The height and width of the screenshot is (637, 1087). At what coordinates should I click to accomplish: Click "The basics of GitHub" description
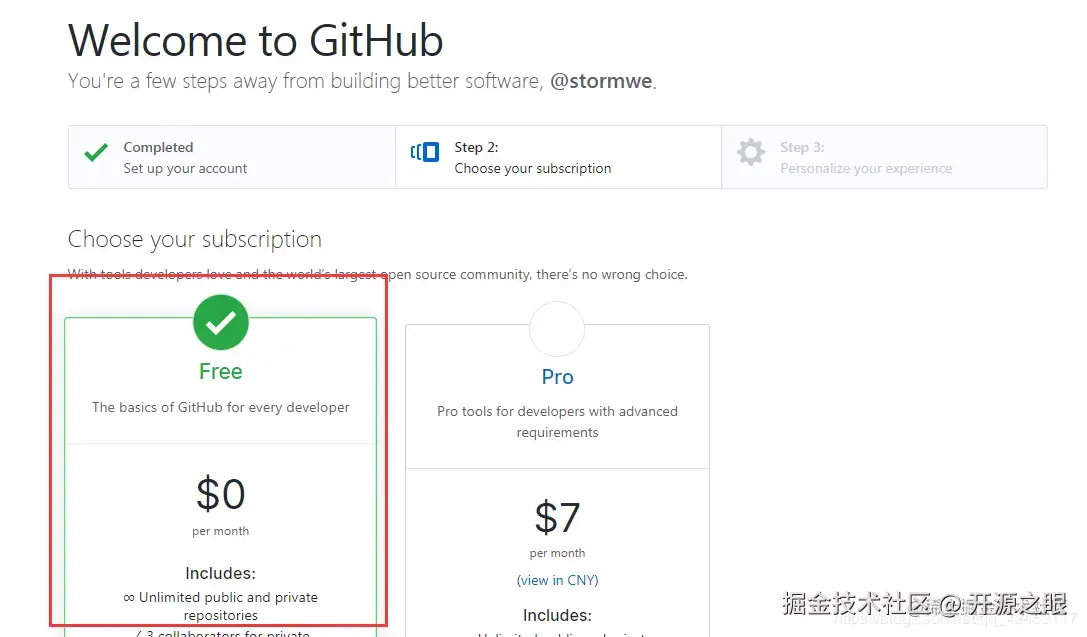[x=221, y=407]
